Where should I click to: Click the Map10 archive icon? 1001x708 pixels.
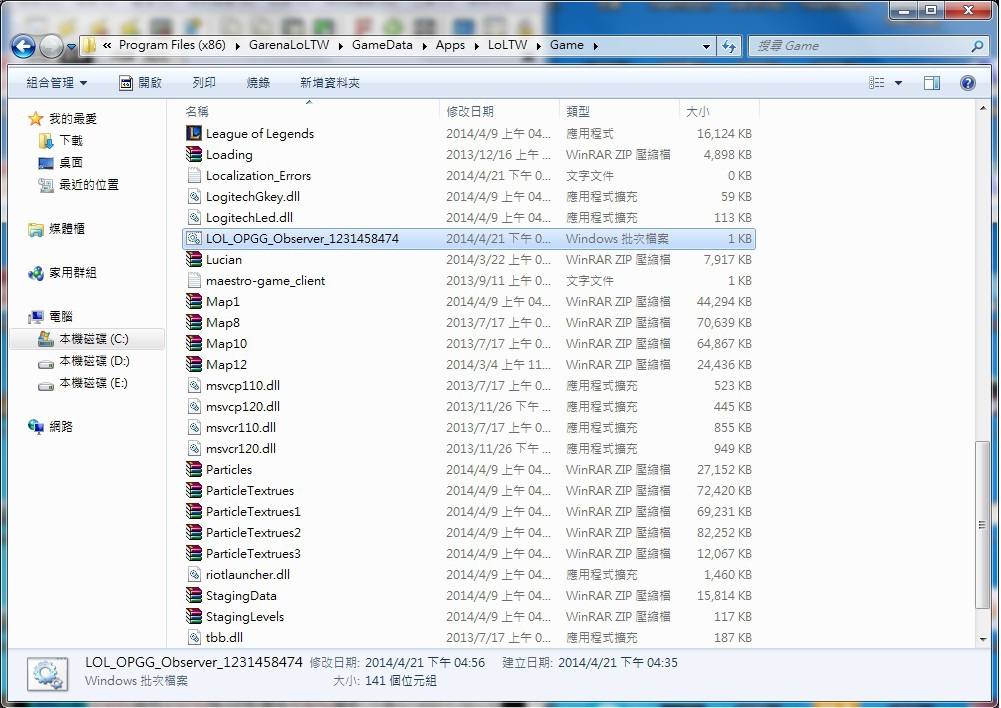tap(193, 343)
